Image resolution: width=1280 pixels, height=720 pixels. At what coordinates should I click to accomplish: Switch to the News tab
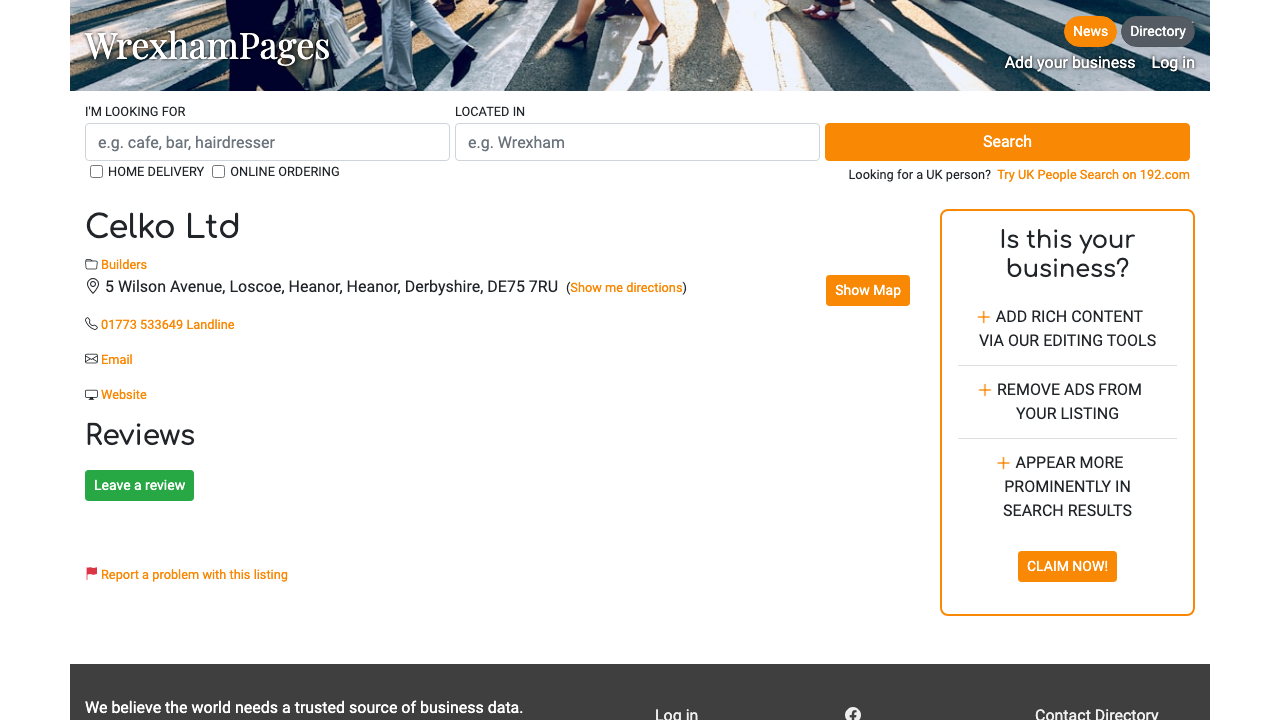[1090, 31]
